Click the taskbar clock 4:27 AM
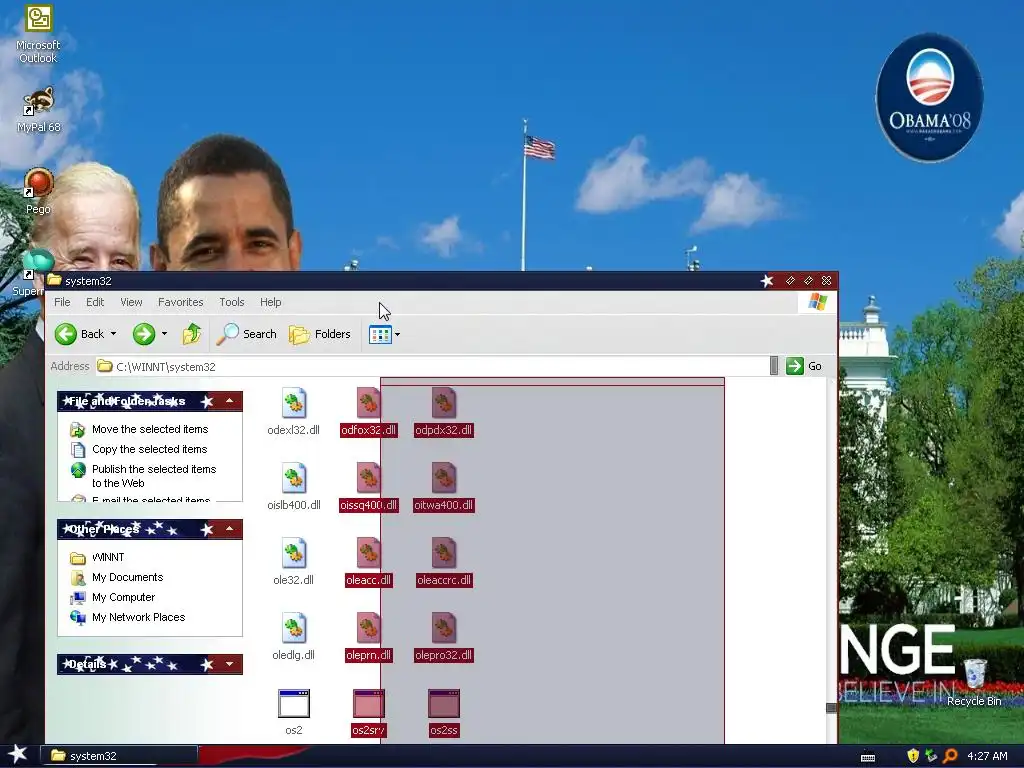Viewport: 1024px width, 768px height. pyautogui.click(x=987, y=756)
